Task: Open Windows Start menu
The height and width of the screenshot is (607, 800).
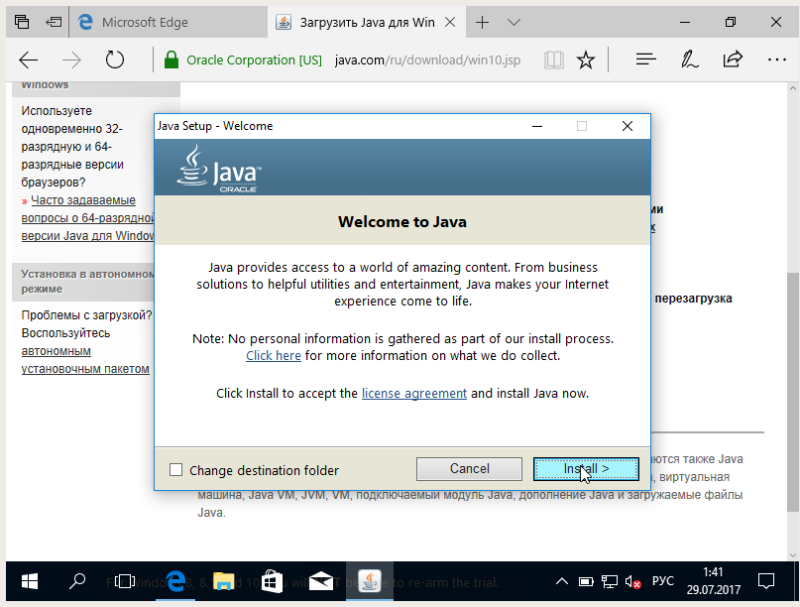Action: pos(30,581)
